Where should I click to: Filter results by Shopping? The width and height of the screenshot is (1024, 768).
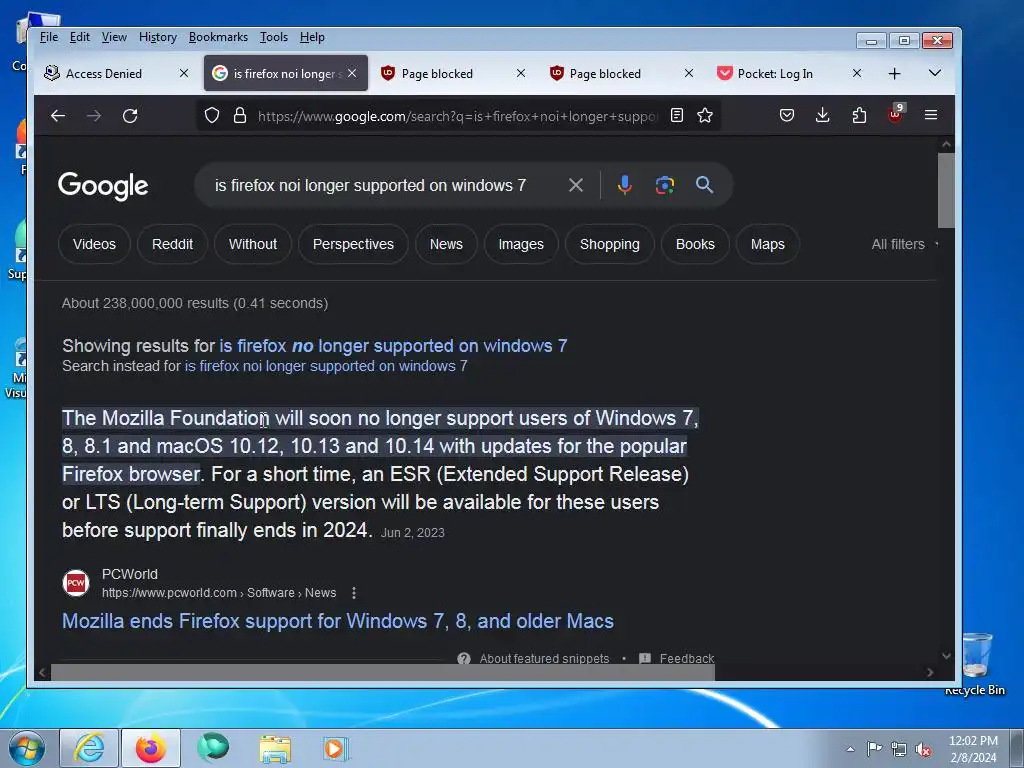click(x=610, y=244)
